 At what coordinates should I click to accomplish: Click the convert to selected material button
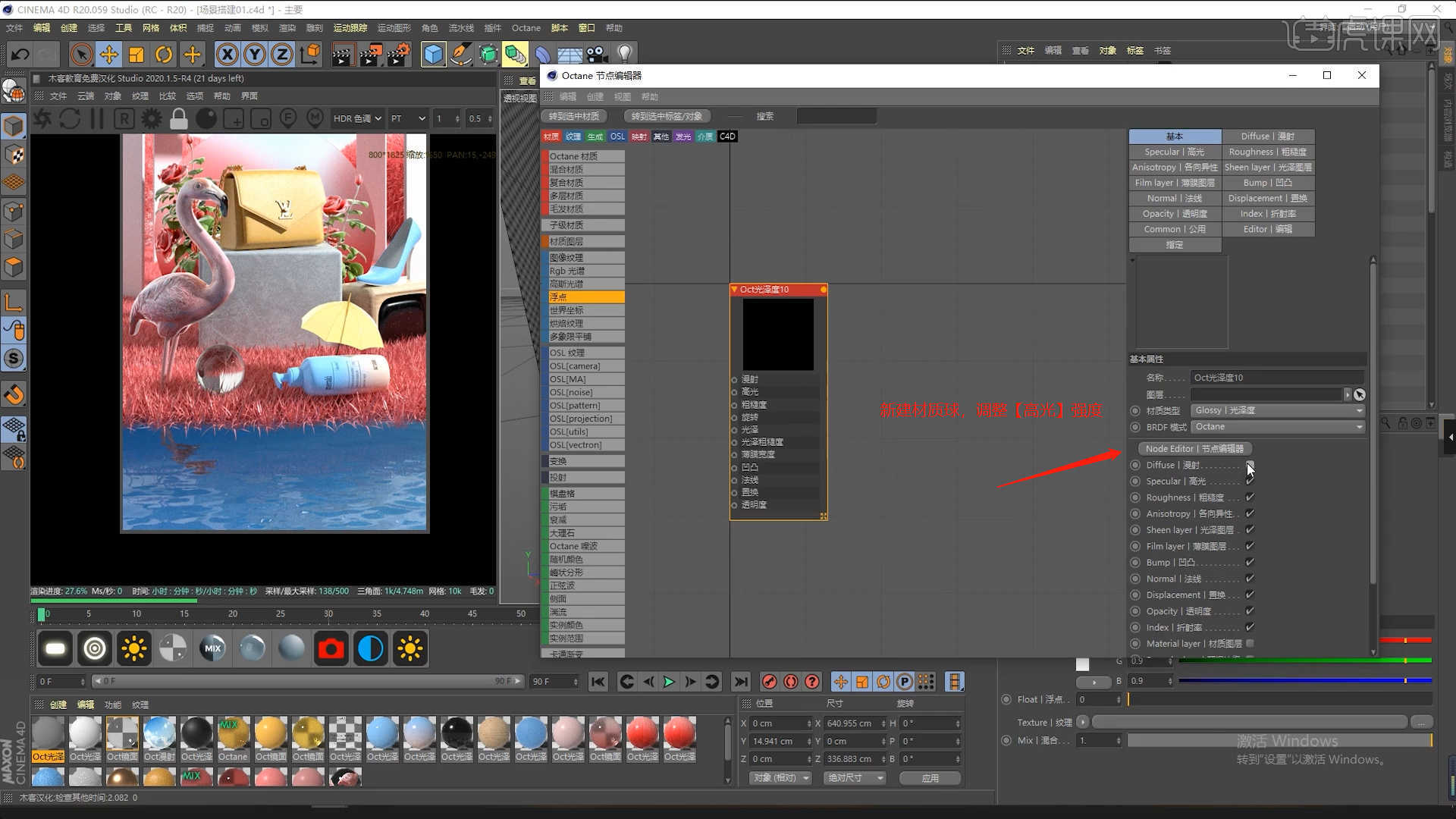pos(574,116)
